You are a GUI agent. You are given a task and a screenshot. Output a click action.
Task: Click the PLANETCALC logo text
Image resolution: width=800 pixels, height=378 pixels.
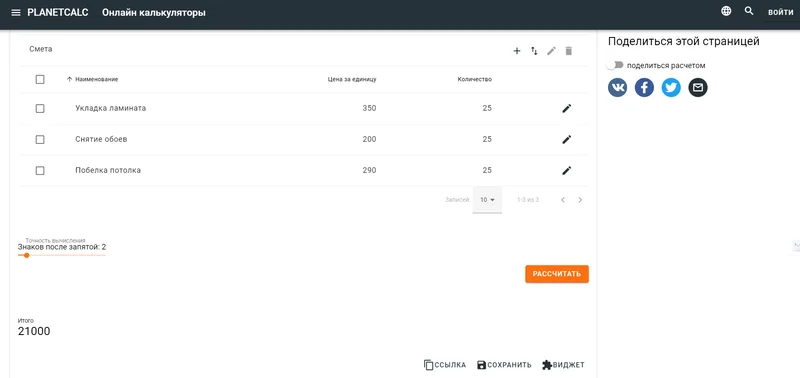click(58, 13)
